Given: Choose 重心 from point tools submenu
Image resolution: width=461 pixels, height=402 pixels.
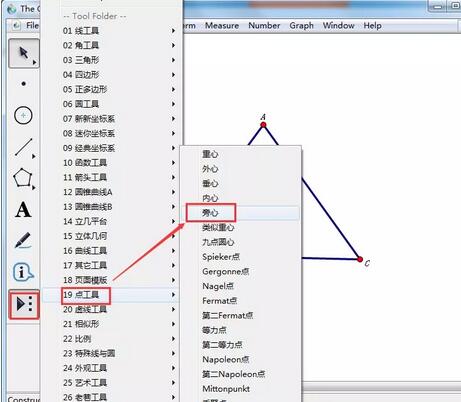Looking at the screenshot, I should pyautogui.click(x=240, y=154).
